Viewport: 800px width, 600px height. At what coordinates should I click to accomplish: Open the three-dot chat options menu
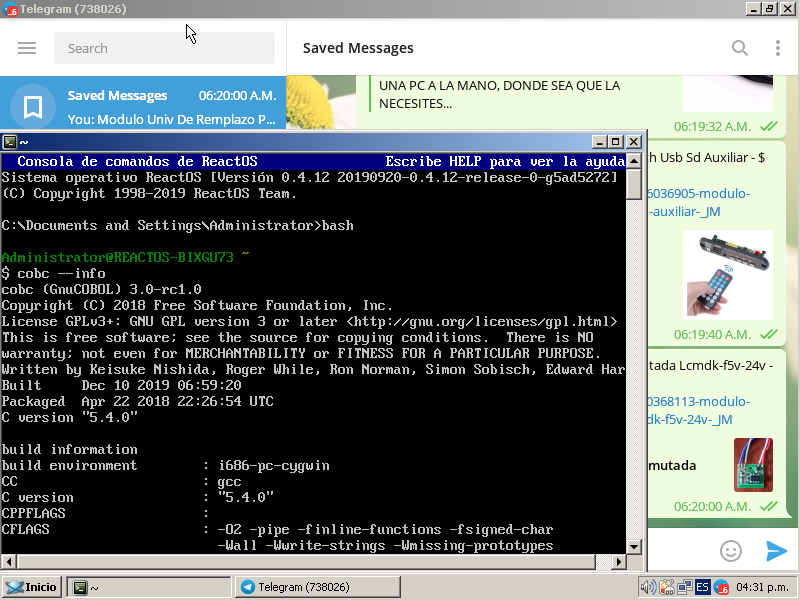click(778, 48)
